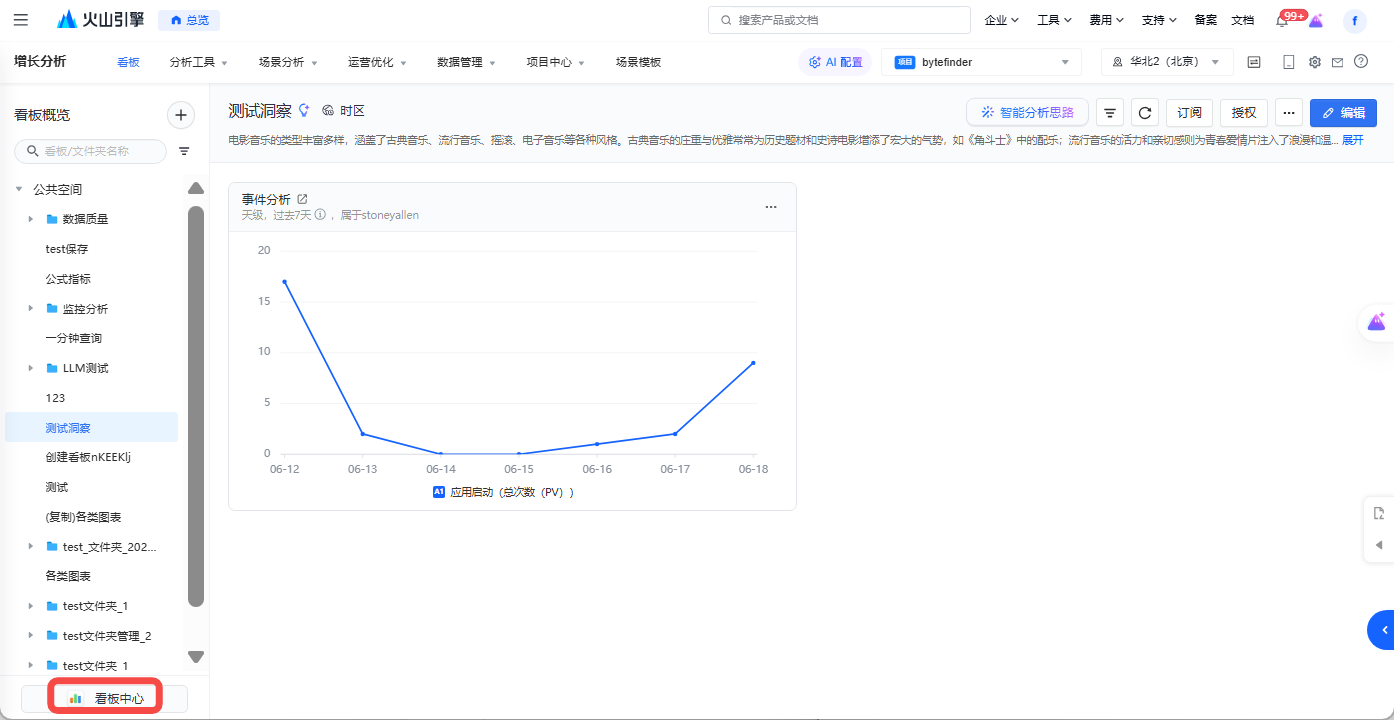Expand the test_文件夹_202... folder

click(x=31, y=546)
